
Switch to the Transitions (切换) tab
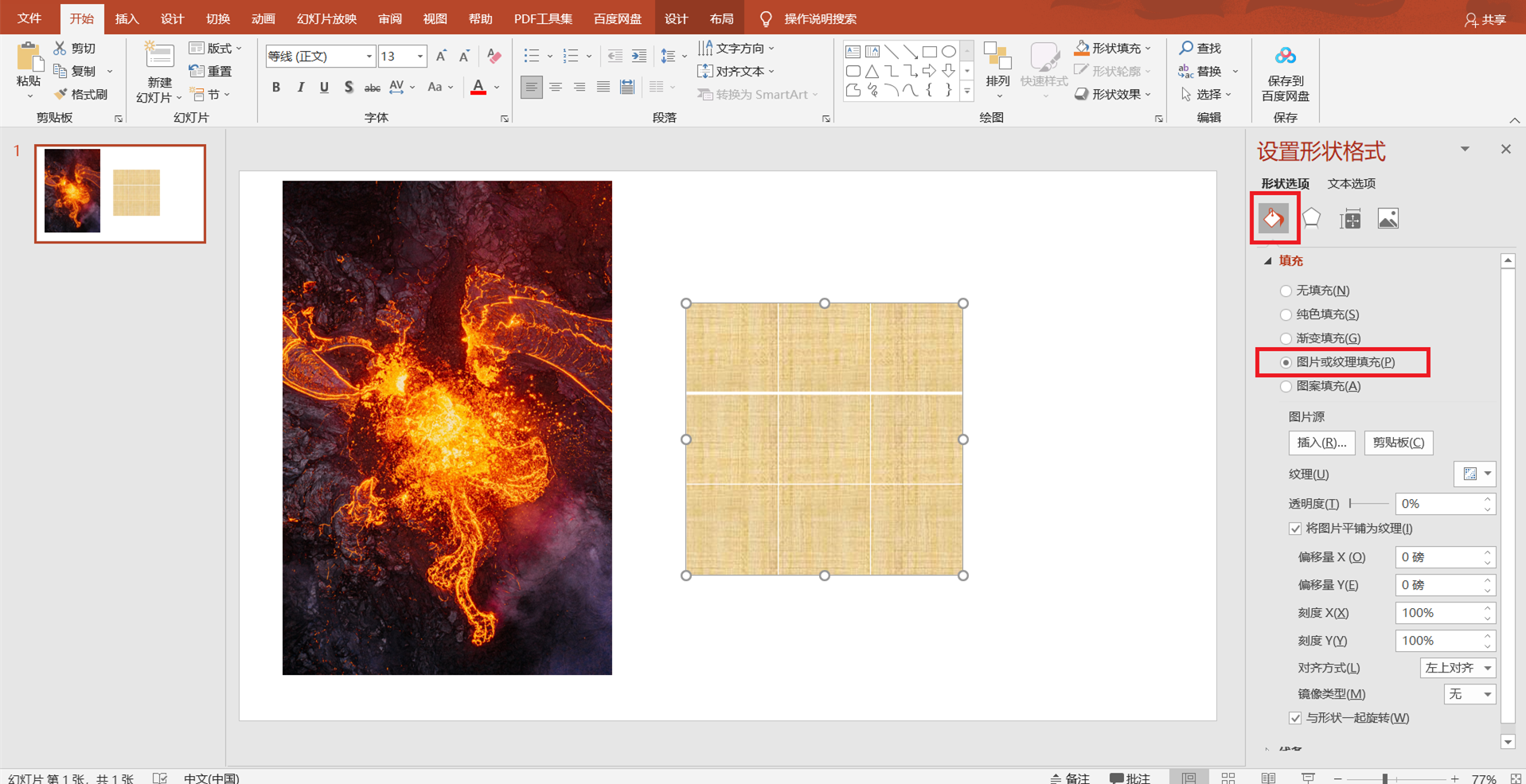(x=217, y=18)
